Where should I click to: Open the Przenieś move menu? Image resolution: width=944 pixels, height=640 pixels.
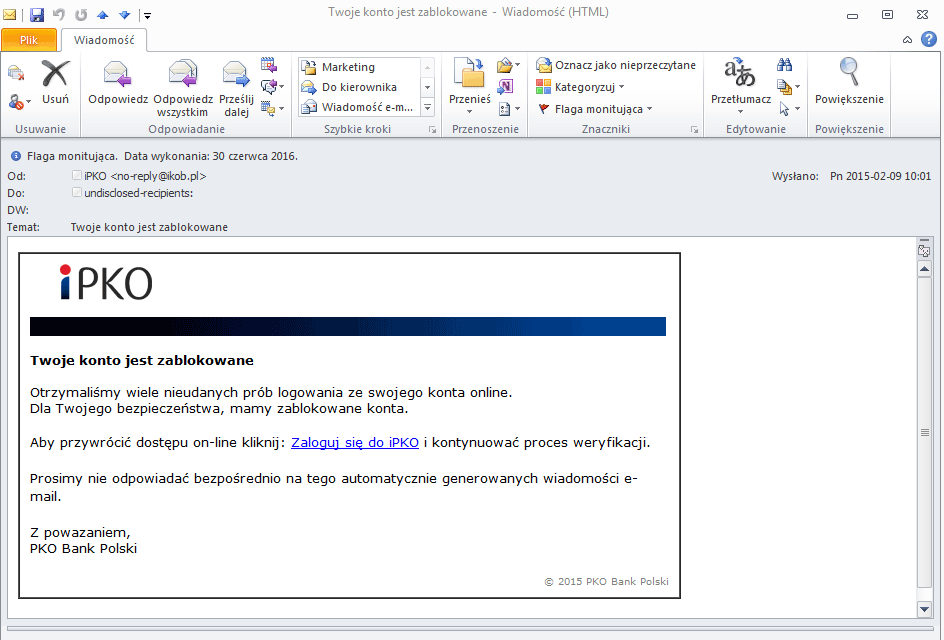pos(470,85)
